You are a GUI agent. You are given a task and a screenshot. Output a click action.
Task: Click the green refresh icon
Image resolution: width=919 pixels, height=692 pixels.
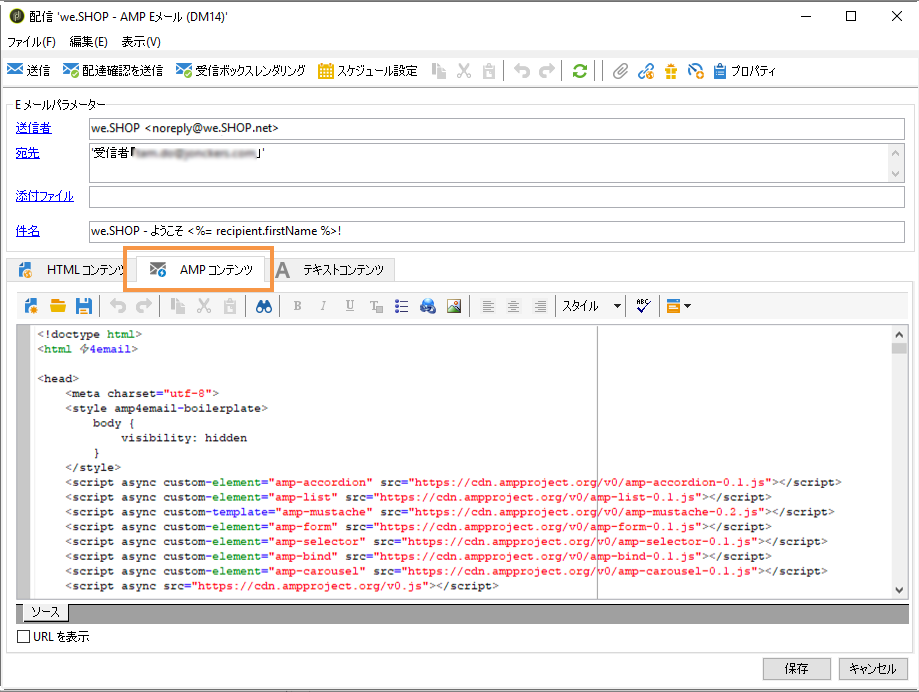point(580,71)
